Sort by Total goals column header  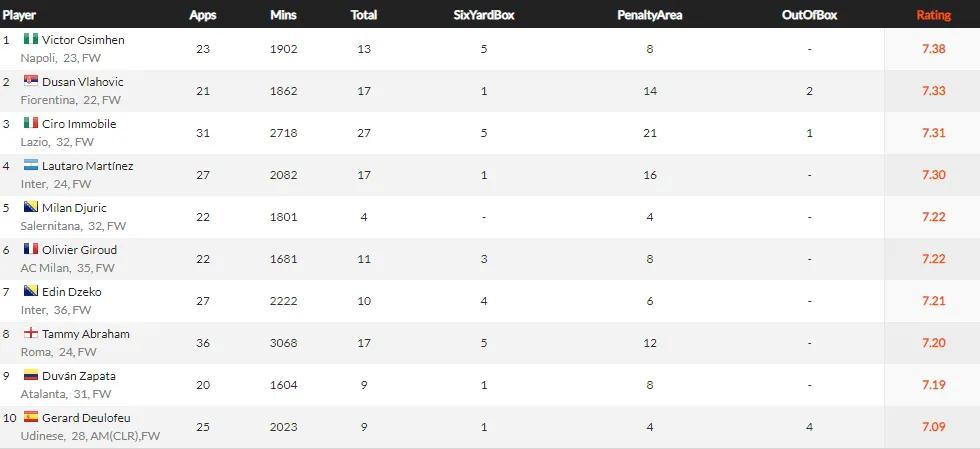click(x=364, y=15)
